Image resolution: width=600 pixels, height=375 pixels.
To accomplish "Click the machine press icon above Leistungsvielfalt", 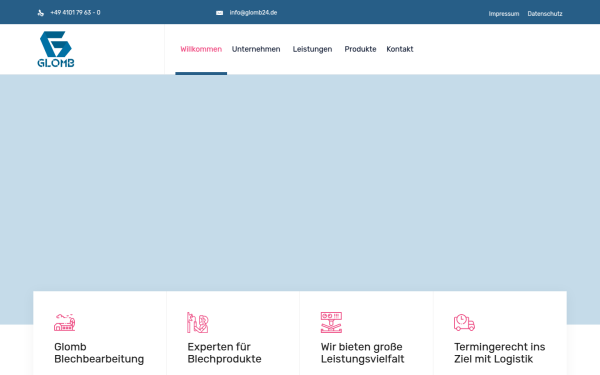I will 331,322.
